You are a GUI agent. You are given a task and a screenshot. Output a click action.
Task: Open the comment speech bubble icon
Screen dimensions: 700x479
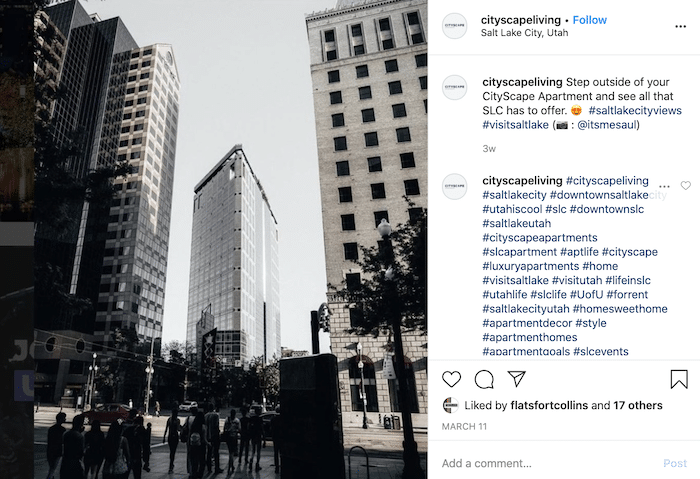(x=484, y=379)
